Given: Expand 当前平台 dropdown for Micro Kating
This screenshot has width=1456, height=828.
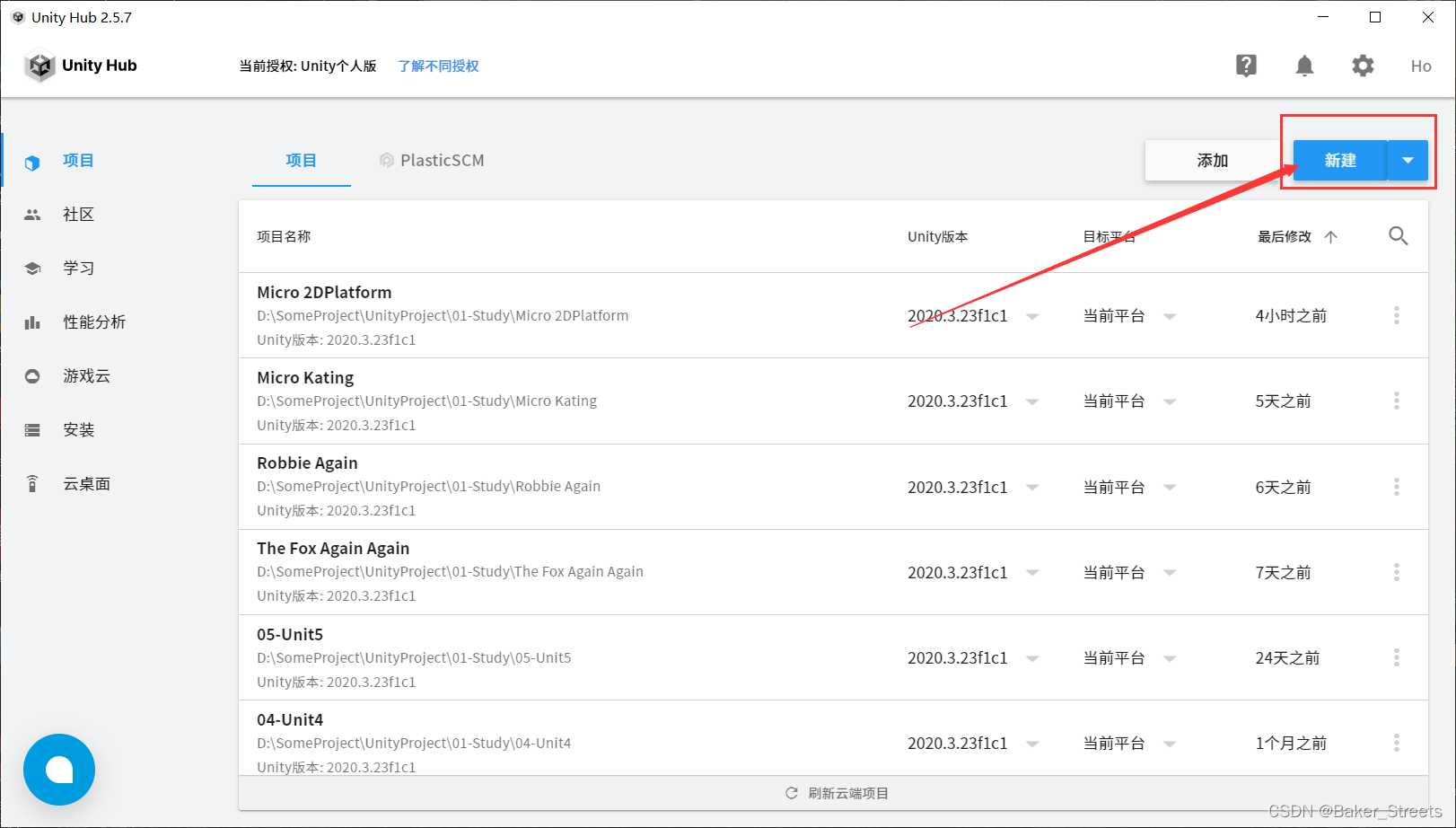Looking at the screenshot, I should [1170, 401].
